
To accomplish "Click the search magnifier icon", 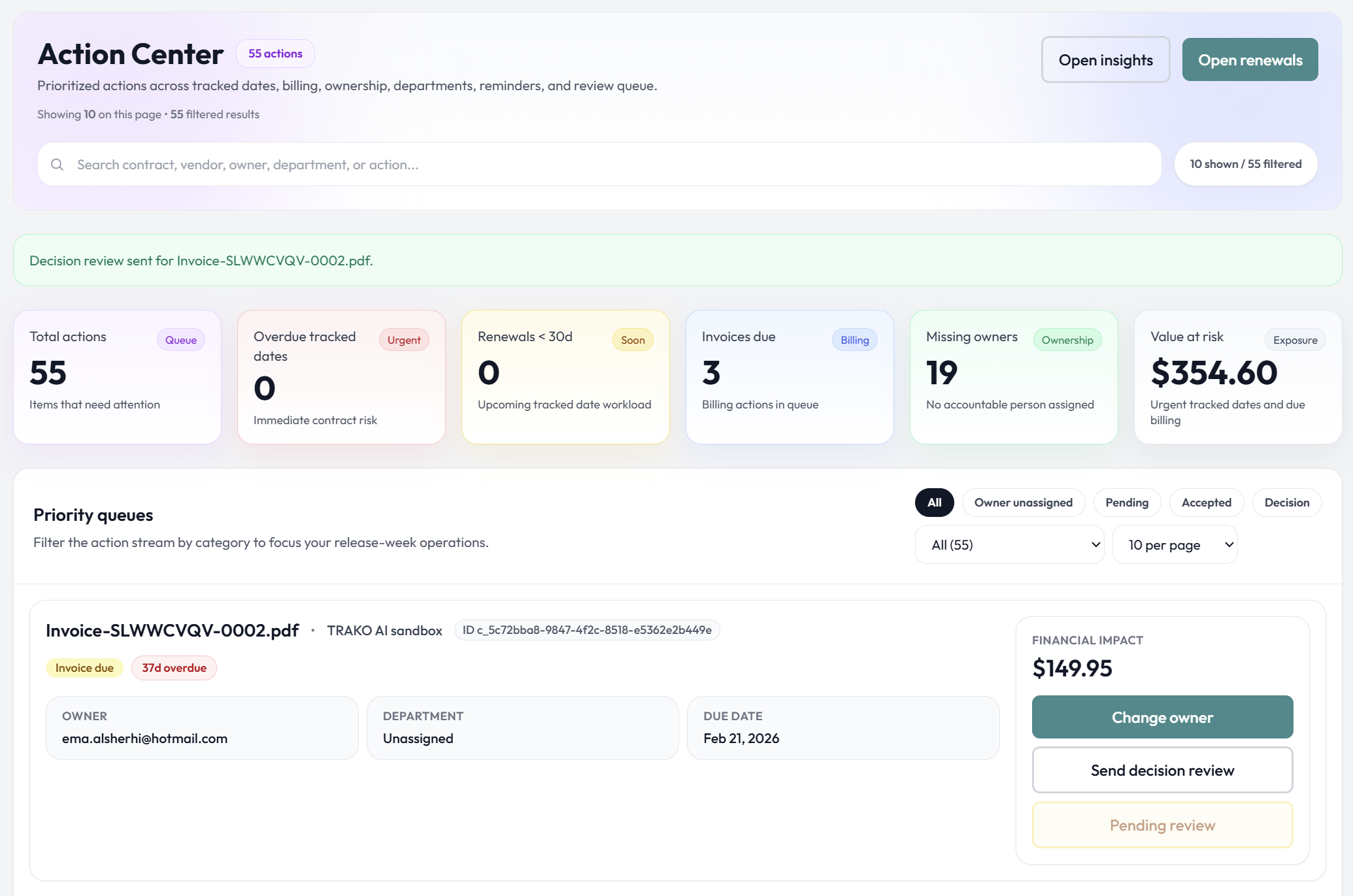I will pyautogui.click(x=58, y=165).
